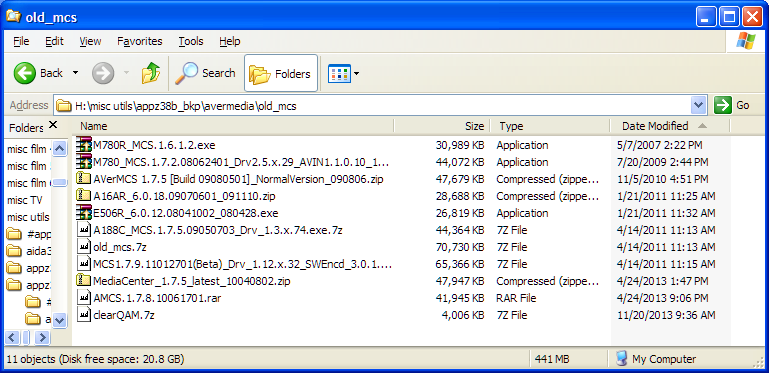
Task: Sort by Date Modified column header
Action: [670, 126]
